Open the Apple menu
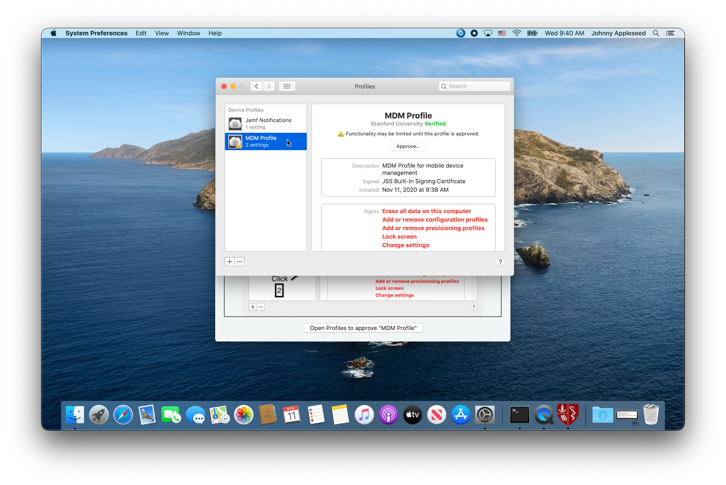Viewport: 726px width, 485px height. click(54, 33)
